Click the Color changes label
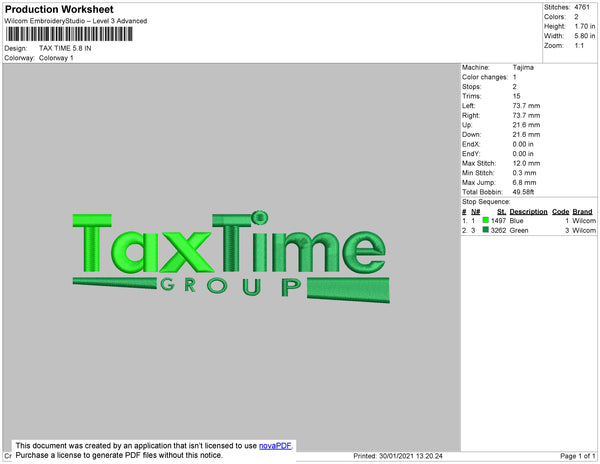600x464 pixels. (x=485, y=77)
